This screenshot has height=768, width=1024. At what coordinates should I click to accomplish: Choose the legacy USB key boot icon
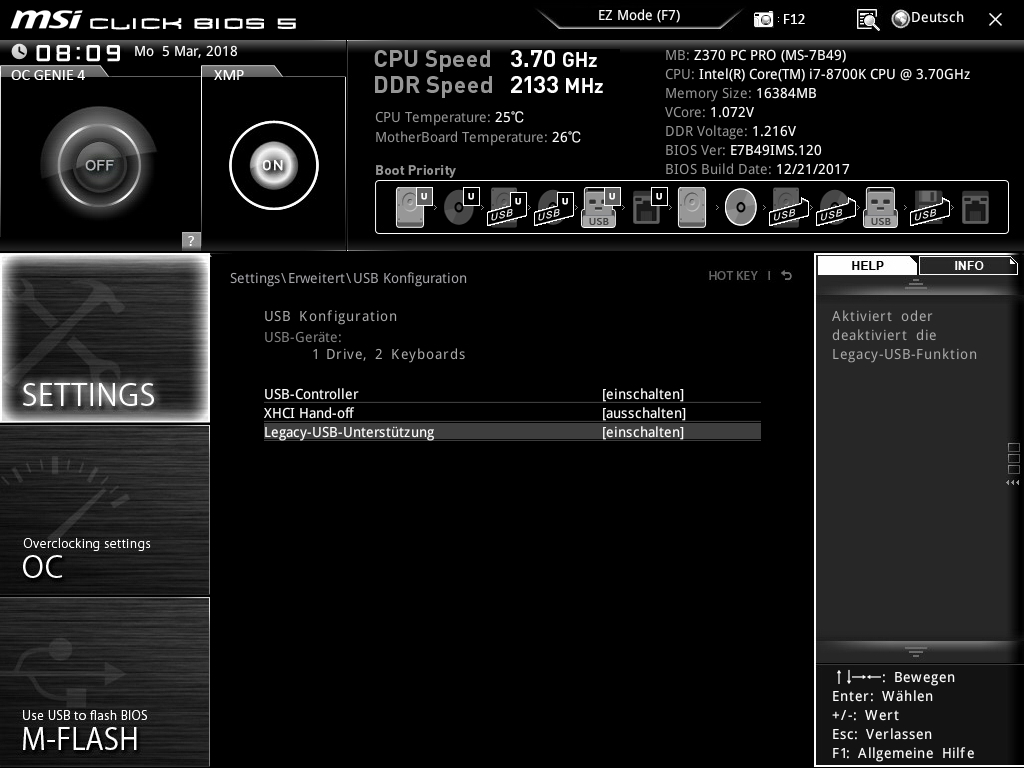click(x=881, y=207)
